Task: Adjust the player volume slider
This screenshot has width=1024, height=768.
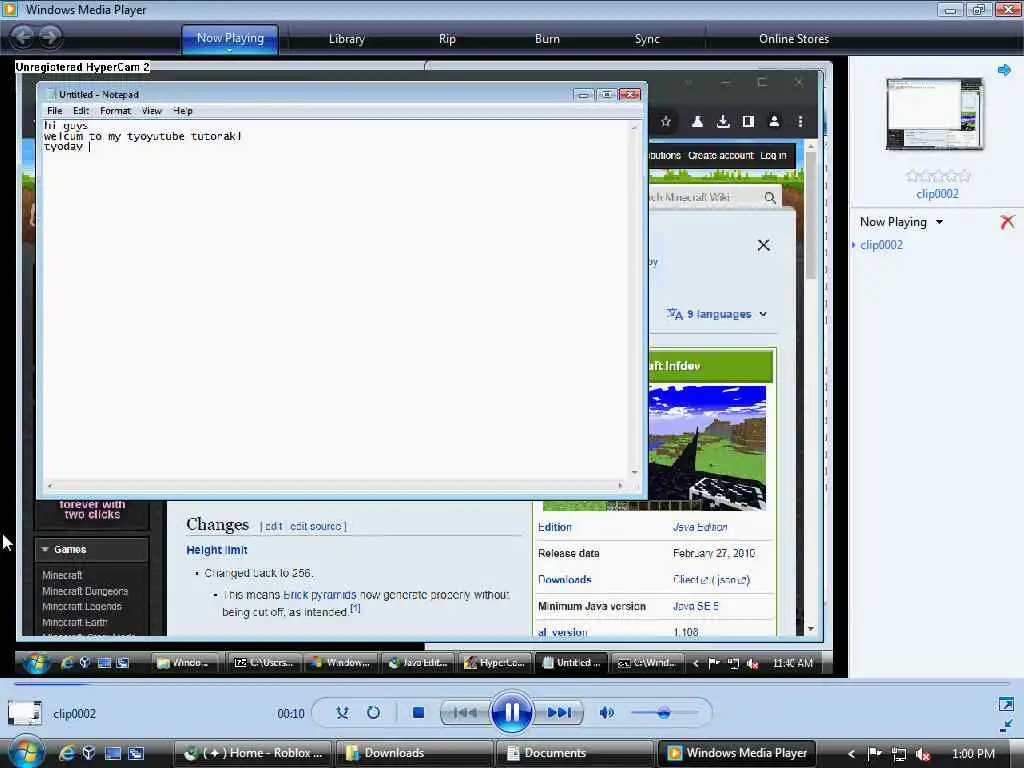Action: click(664, 713)
